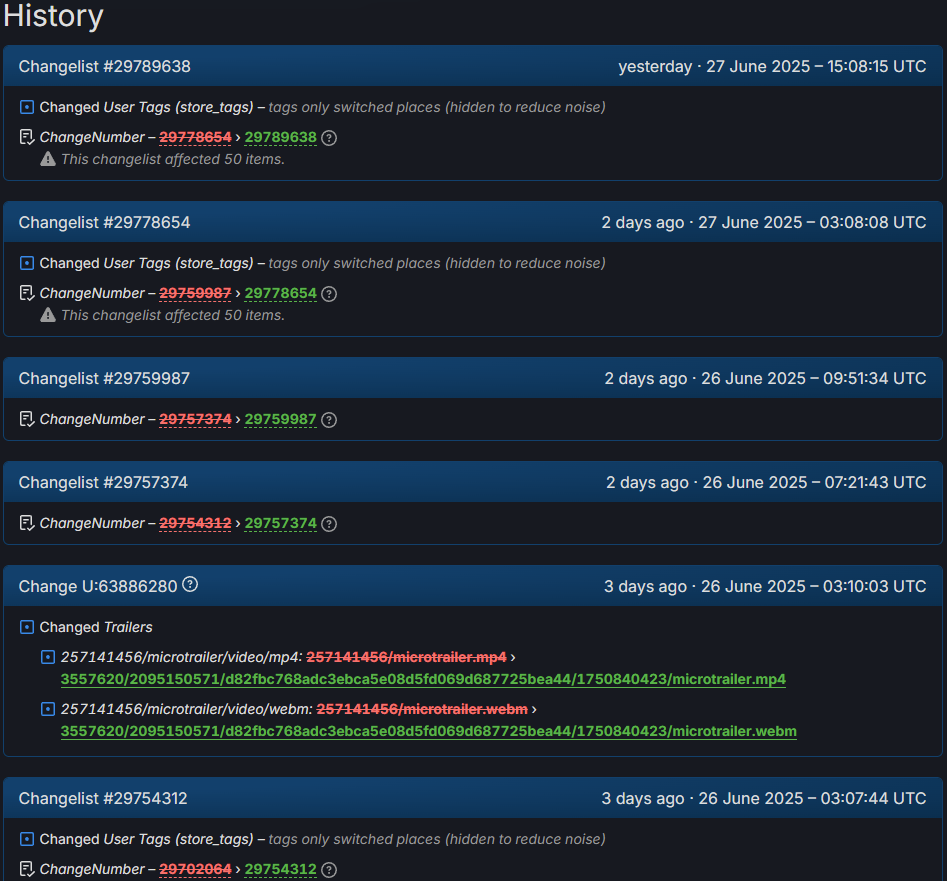Open the Changelist #29789638 header link
The image size is (947, 881).
tap(104, 66)
